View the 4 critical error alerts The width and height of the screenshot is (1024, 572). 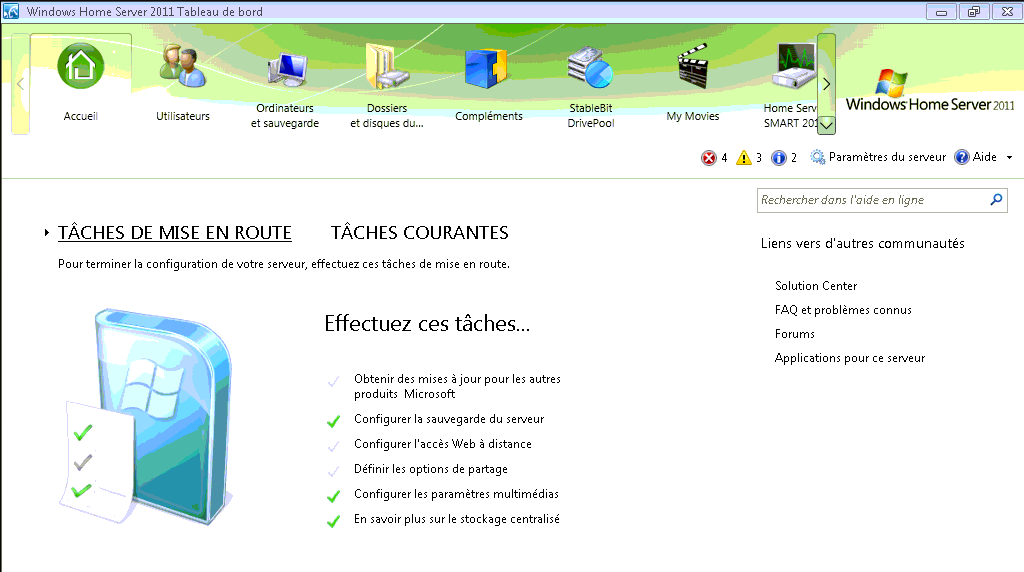[714, 157]
